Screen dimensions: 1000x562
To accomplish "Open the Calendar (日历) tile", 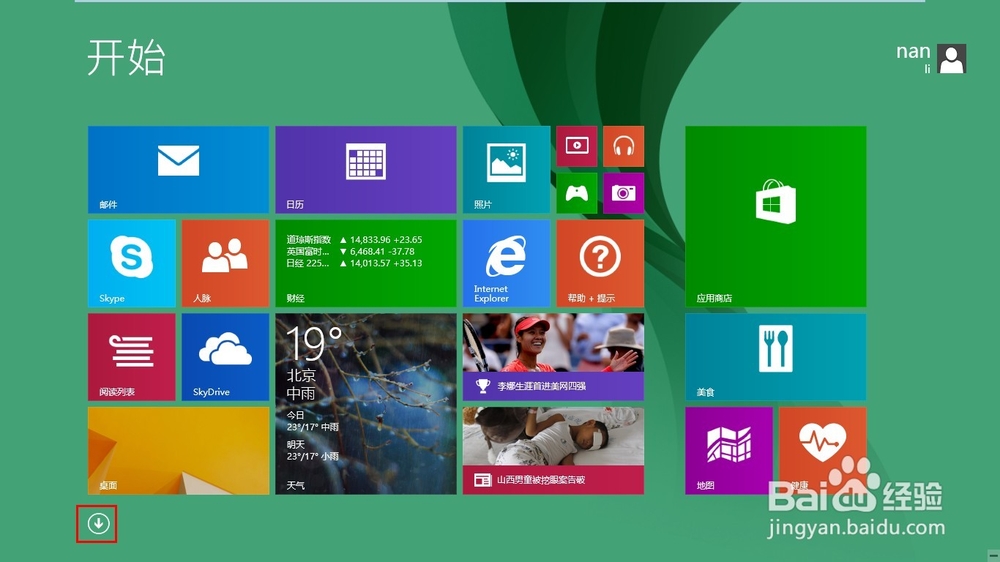I will (x=366, y=170).
